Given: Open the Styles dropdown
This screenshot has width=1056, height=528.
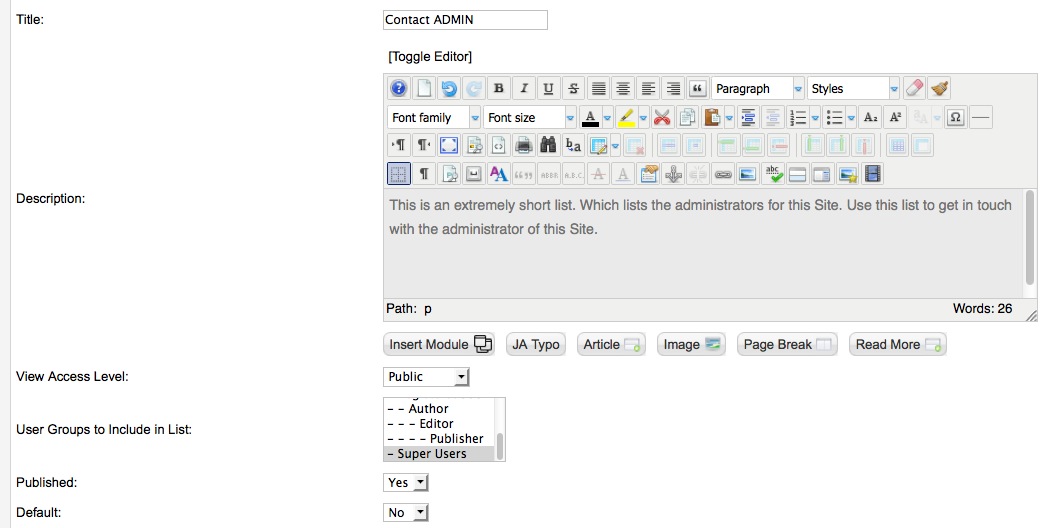Looking at the screenshot, I should [853, 88].
